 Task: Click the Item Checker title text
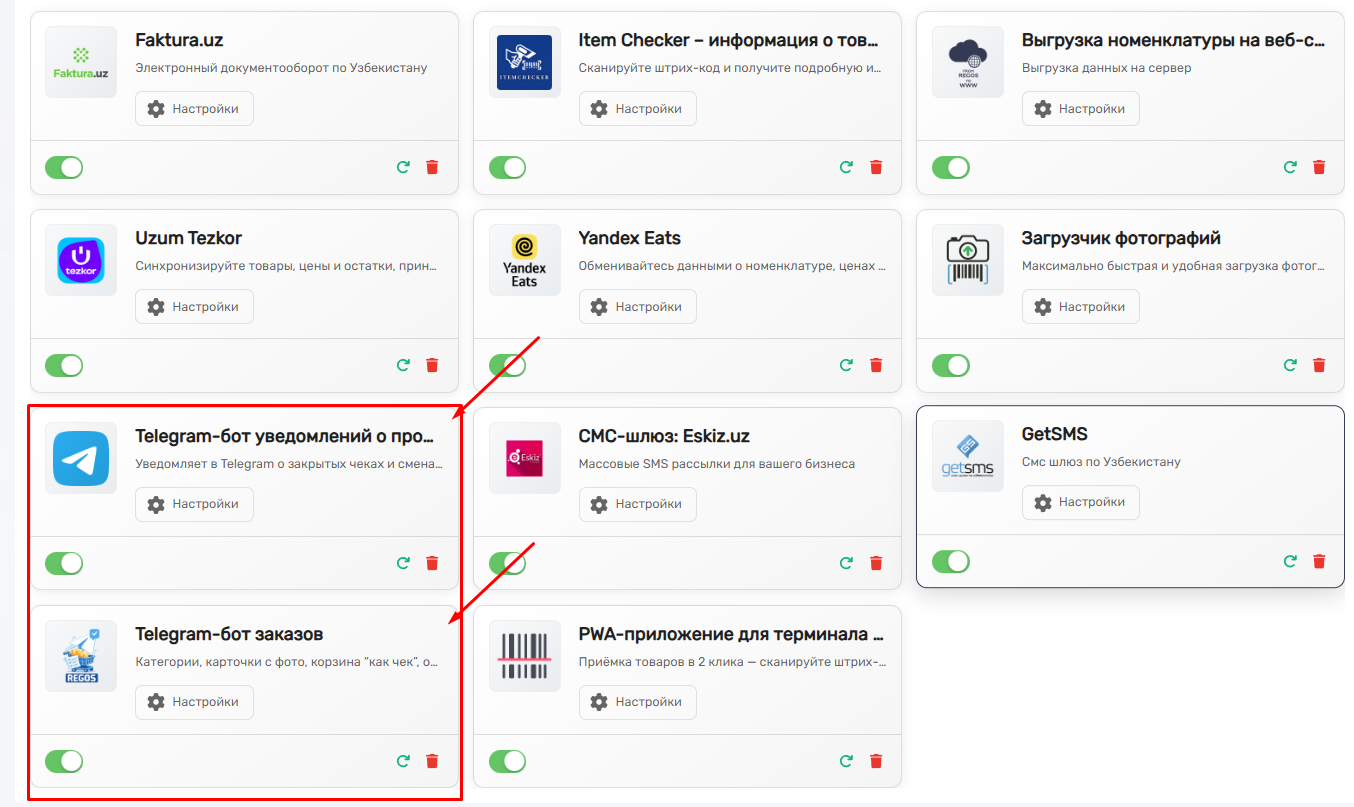coord(728,41)
